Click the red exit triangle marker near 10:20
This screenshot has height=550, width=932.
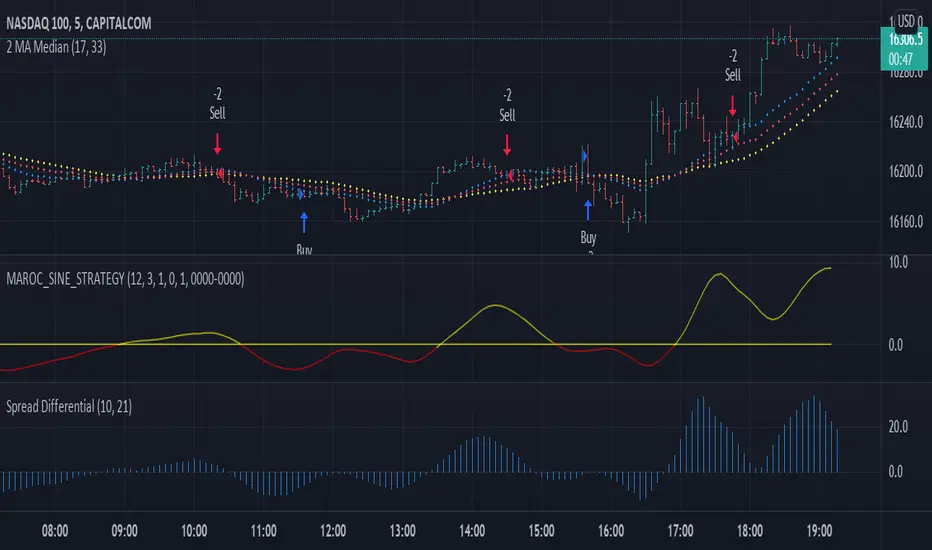[x=221, y=174]
